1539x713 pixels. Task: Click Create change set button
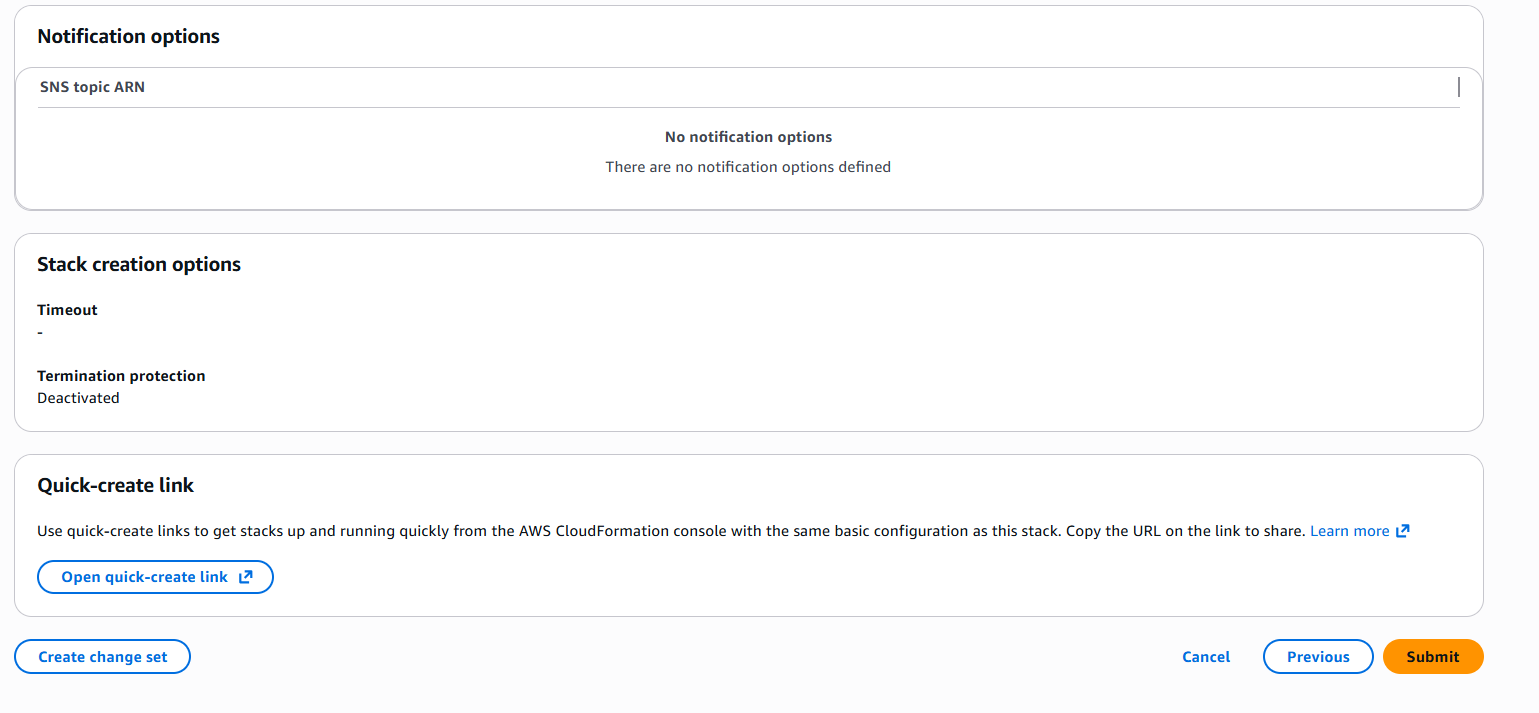[102, 657]
